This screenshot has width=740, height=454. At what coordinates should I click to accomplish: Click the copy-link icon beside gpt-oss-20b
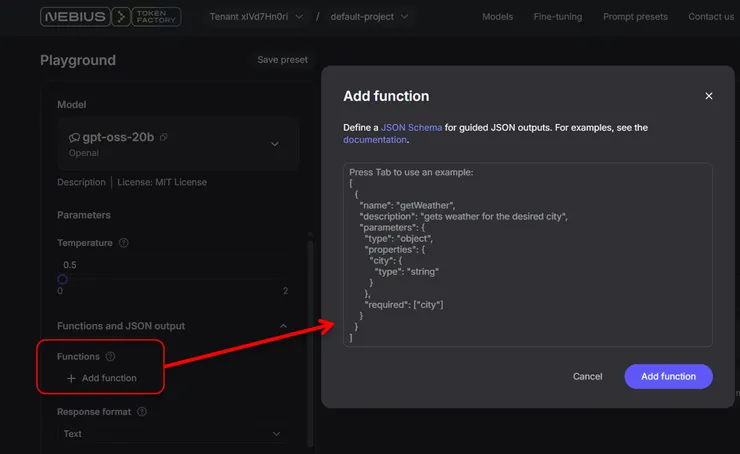pyautogui.click(x=164, y=137)
